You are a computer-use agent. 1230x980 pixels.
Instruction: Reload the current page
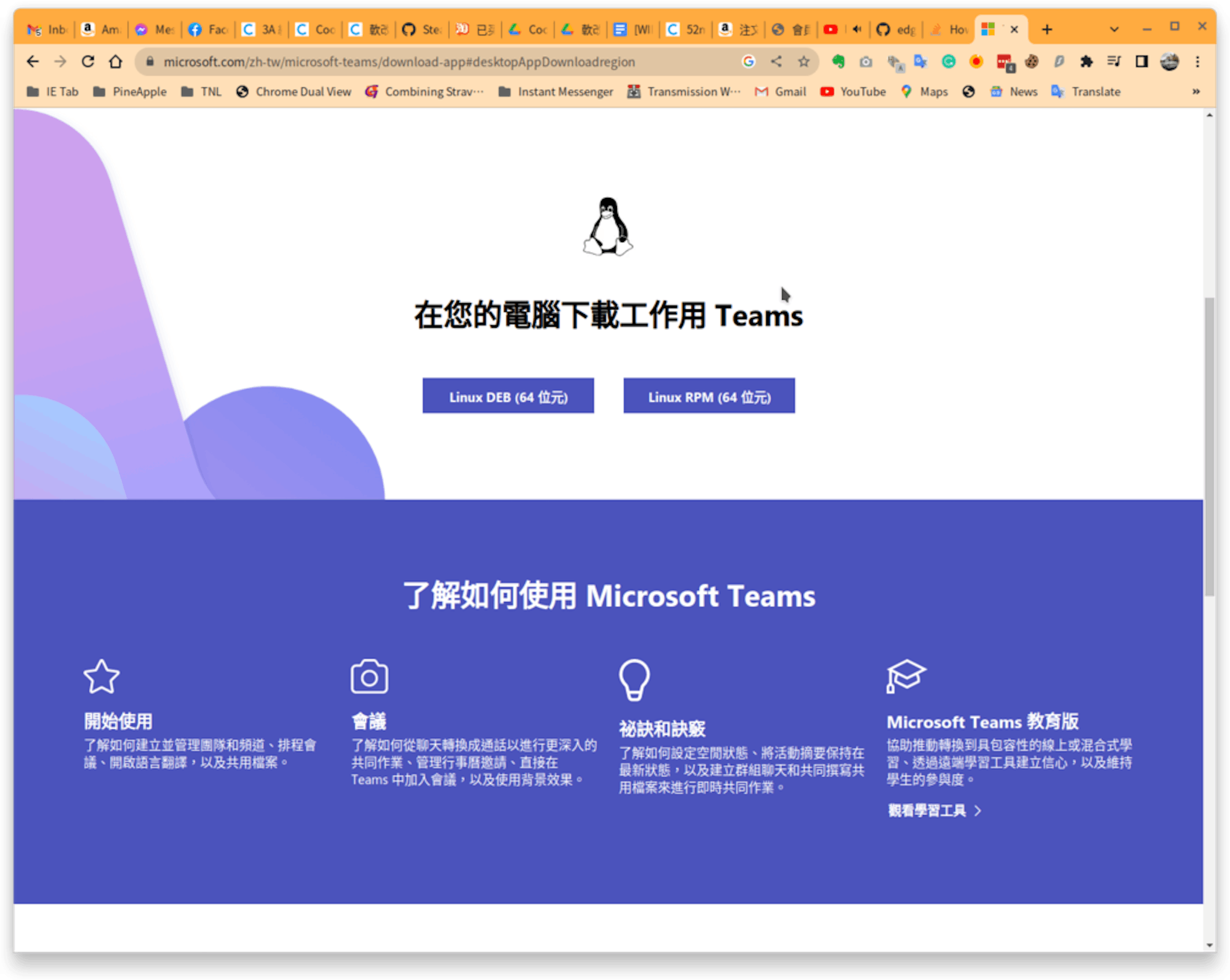coord(88,61)
